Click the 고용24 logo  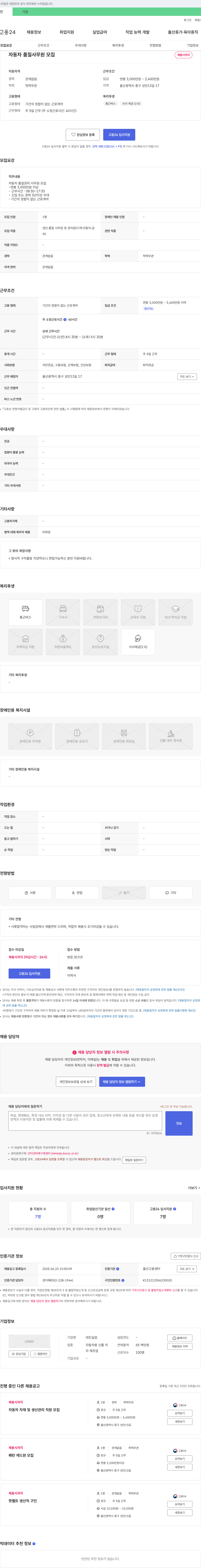pyautogui.click(x=8, y=32)
